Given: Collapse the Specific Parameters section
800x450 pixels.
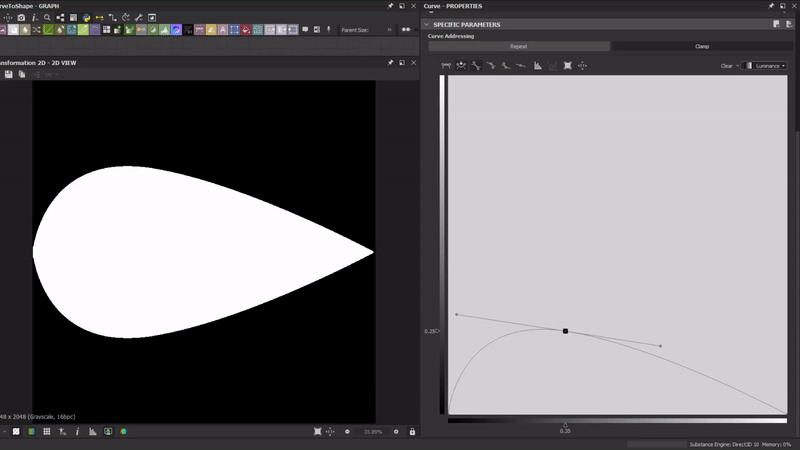Looking at the screenshot, I should 427,24.
